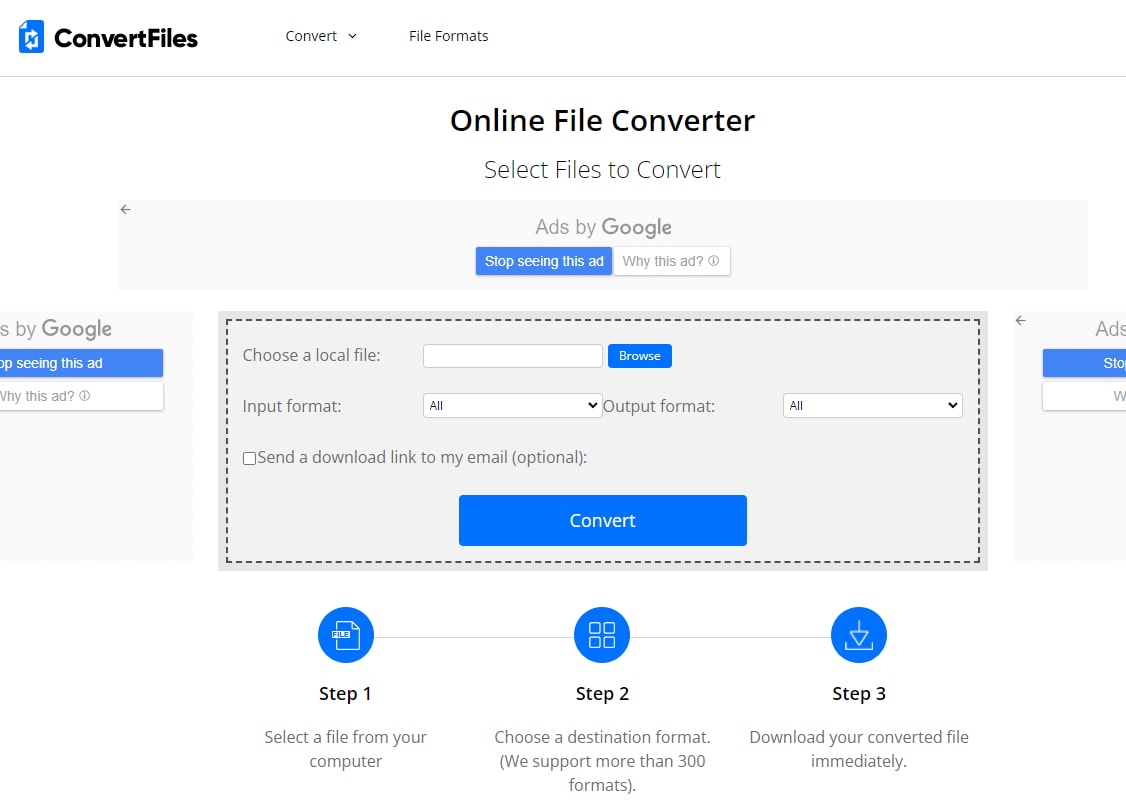Click the Output format label
Viewport: 1126px width, 811px height.
click(659, 406)
